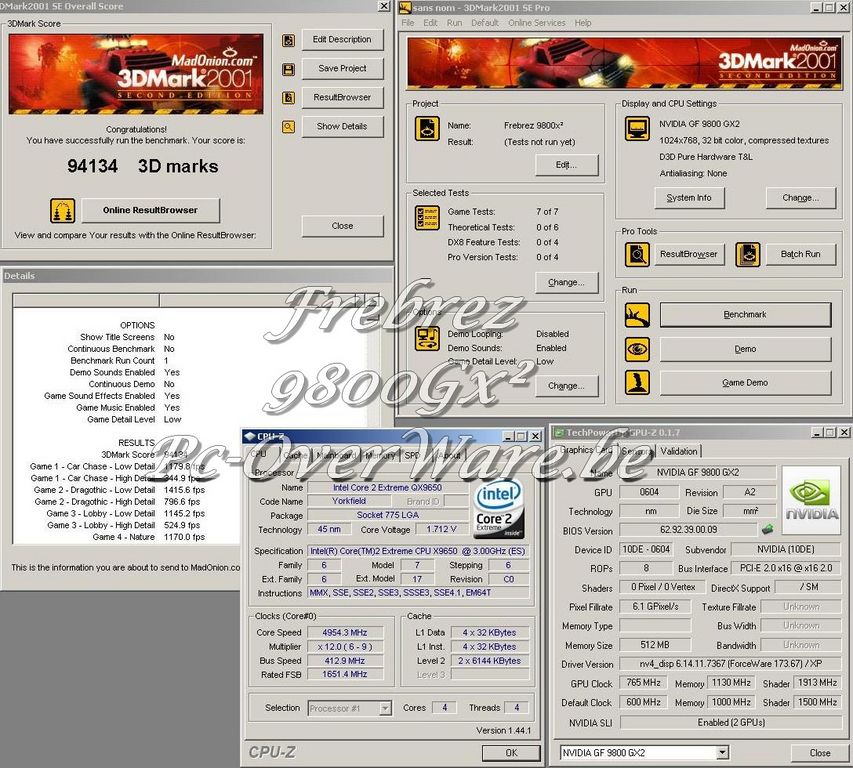Screen dimensions: 853x768
Task: Click OK in the CPU-Z window
Action: tap(511, 753)
